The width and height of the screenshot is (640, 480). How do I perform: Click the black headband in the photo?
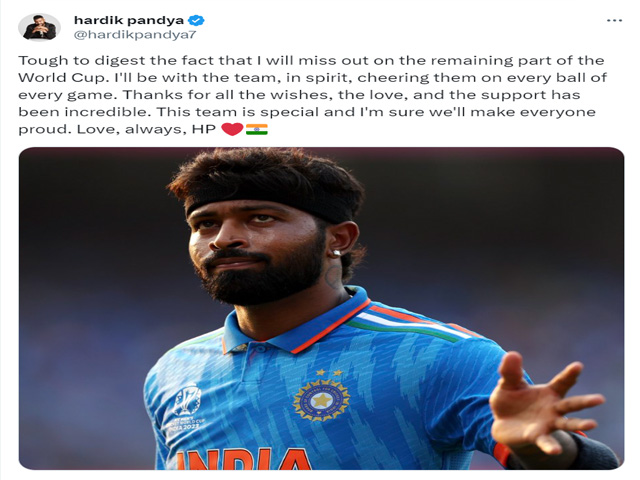point(270,203)
